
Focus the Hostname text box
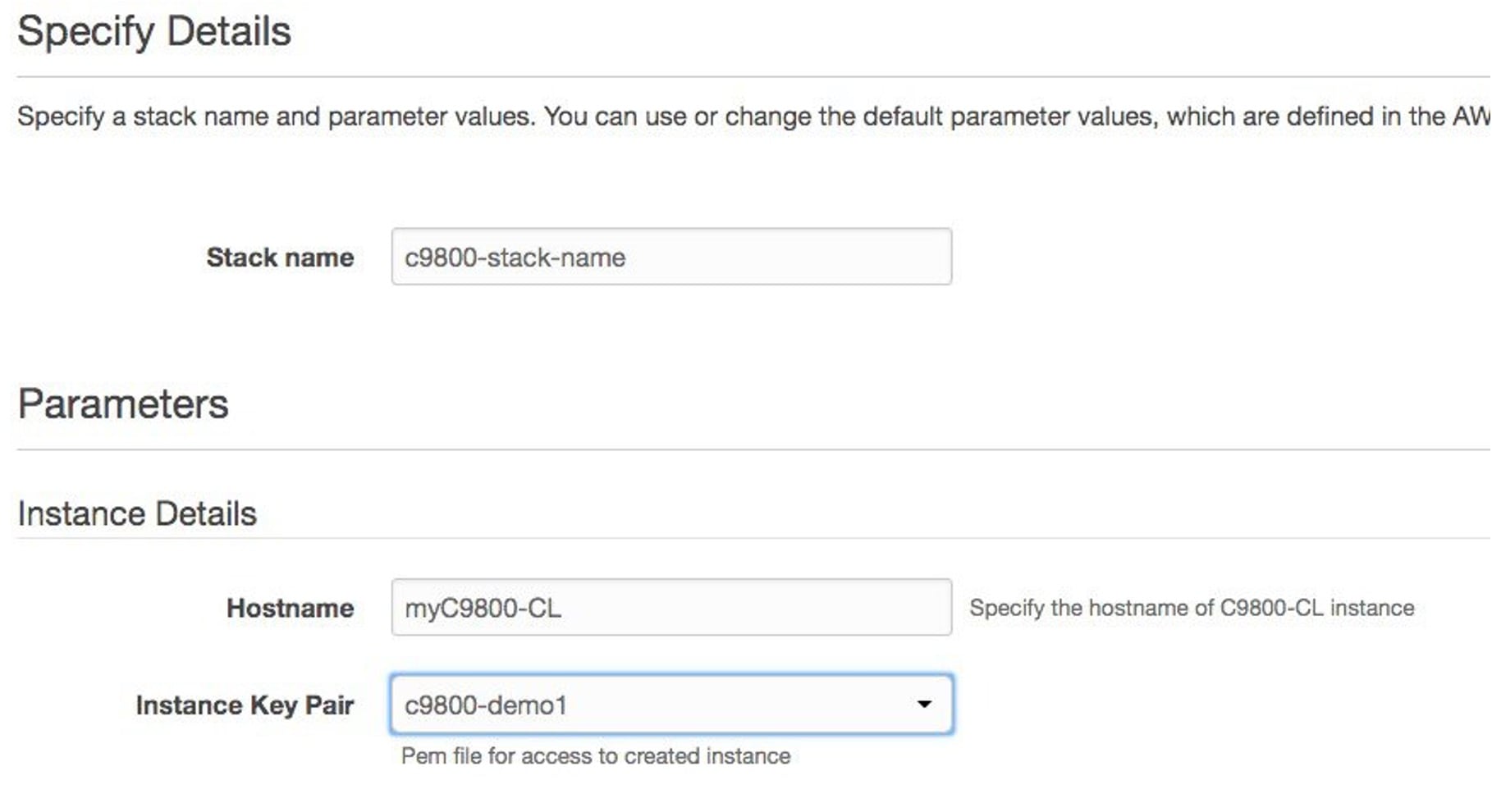670,608
